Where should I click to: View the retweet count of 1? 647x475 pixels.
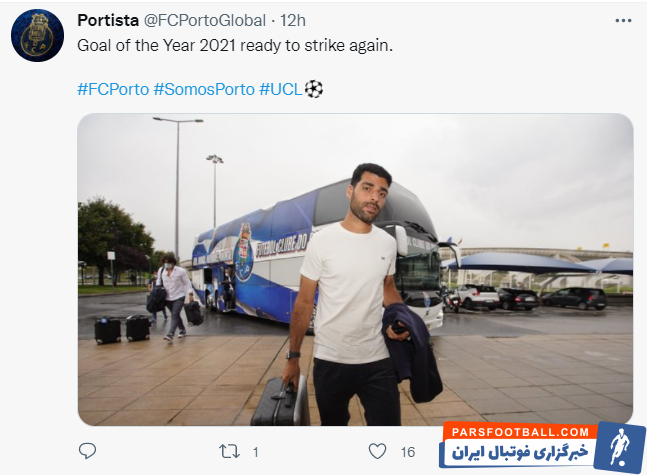click(255, 452)
